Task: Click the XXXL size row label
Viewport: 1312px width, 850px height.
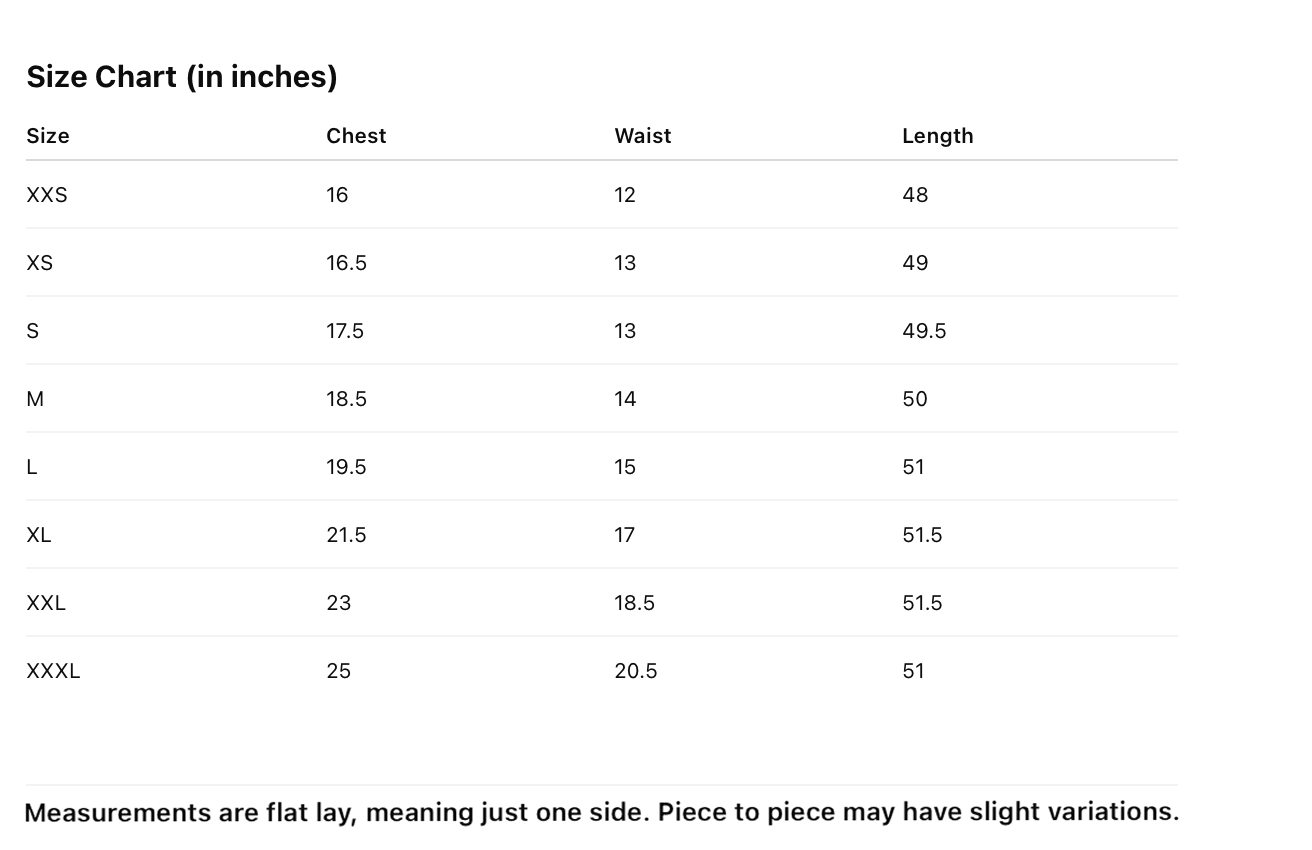Action: (53, 671)
